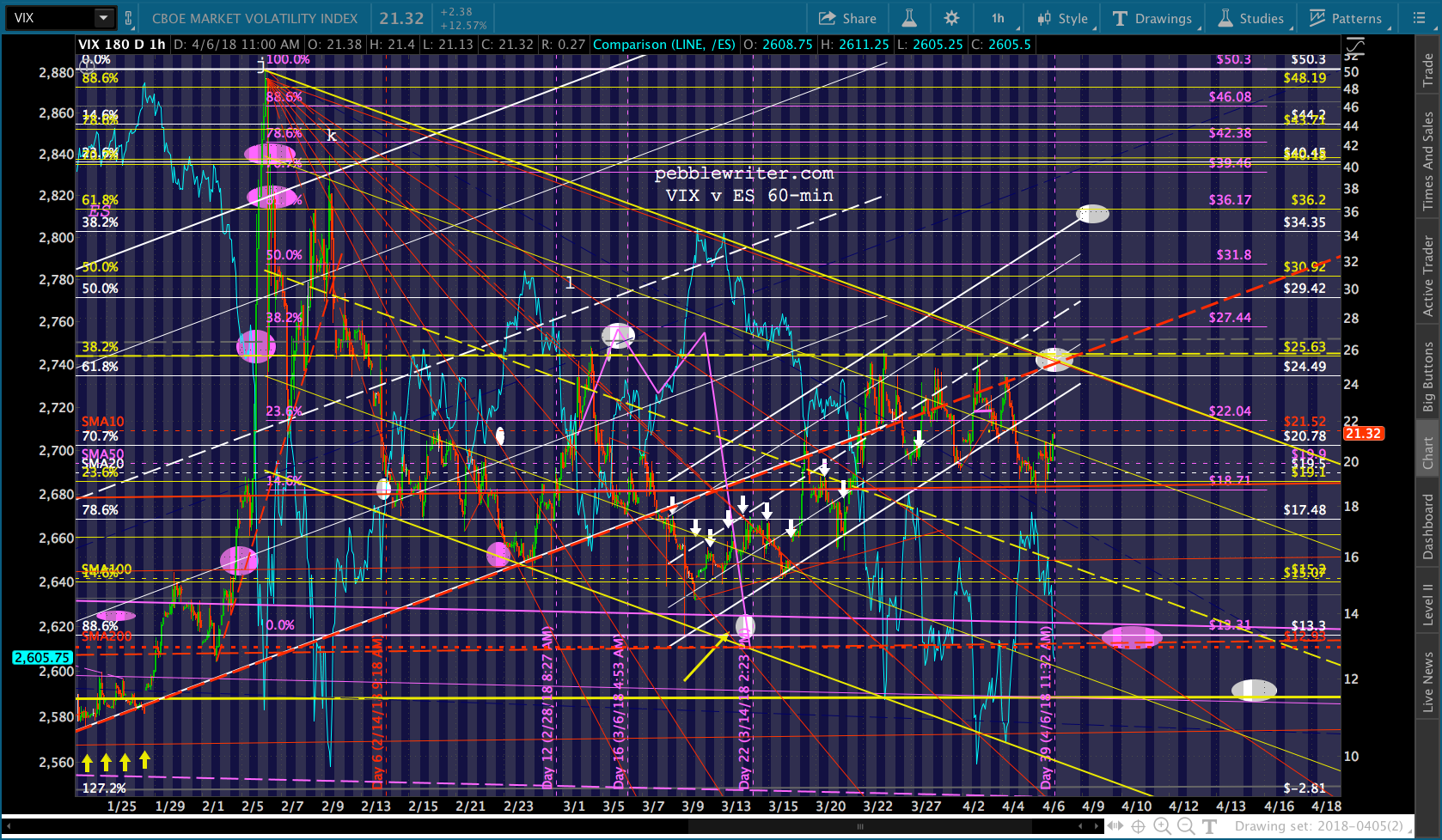Click the zoom in magnifier icon
Image resolution: width=1442 pixels, height=840 pixels.
click(1162, 826)
